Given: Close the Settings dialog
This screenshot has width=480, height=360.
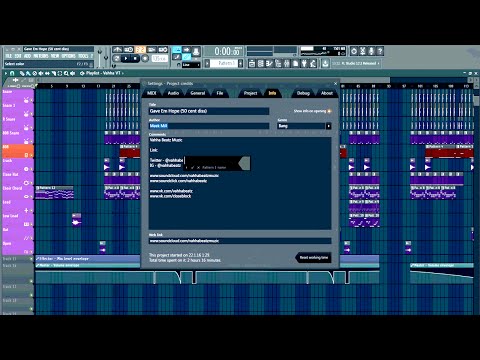Looking at the screenshot, I should tap(335, 84).
